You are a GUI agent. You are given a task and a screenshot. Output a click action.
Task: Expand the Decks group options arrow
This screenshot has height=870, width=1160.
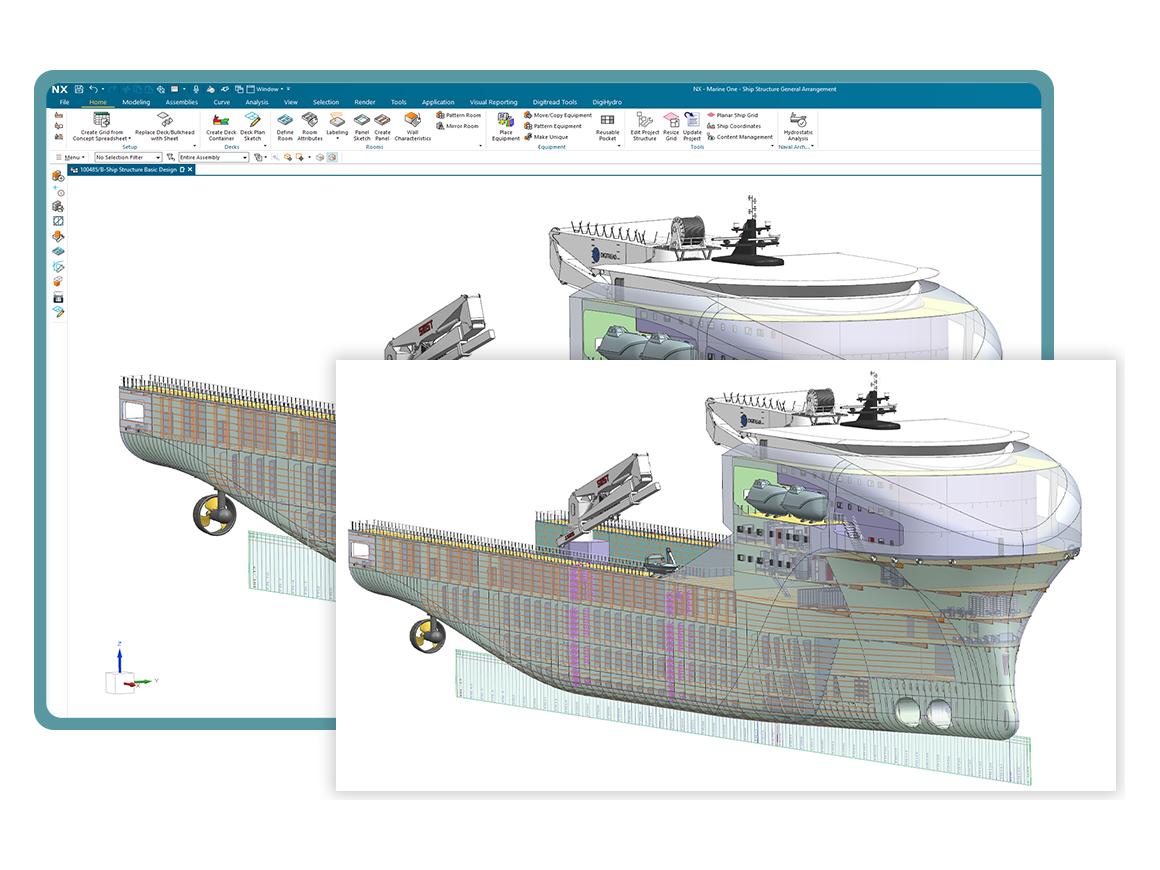point(265,146)
